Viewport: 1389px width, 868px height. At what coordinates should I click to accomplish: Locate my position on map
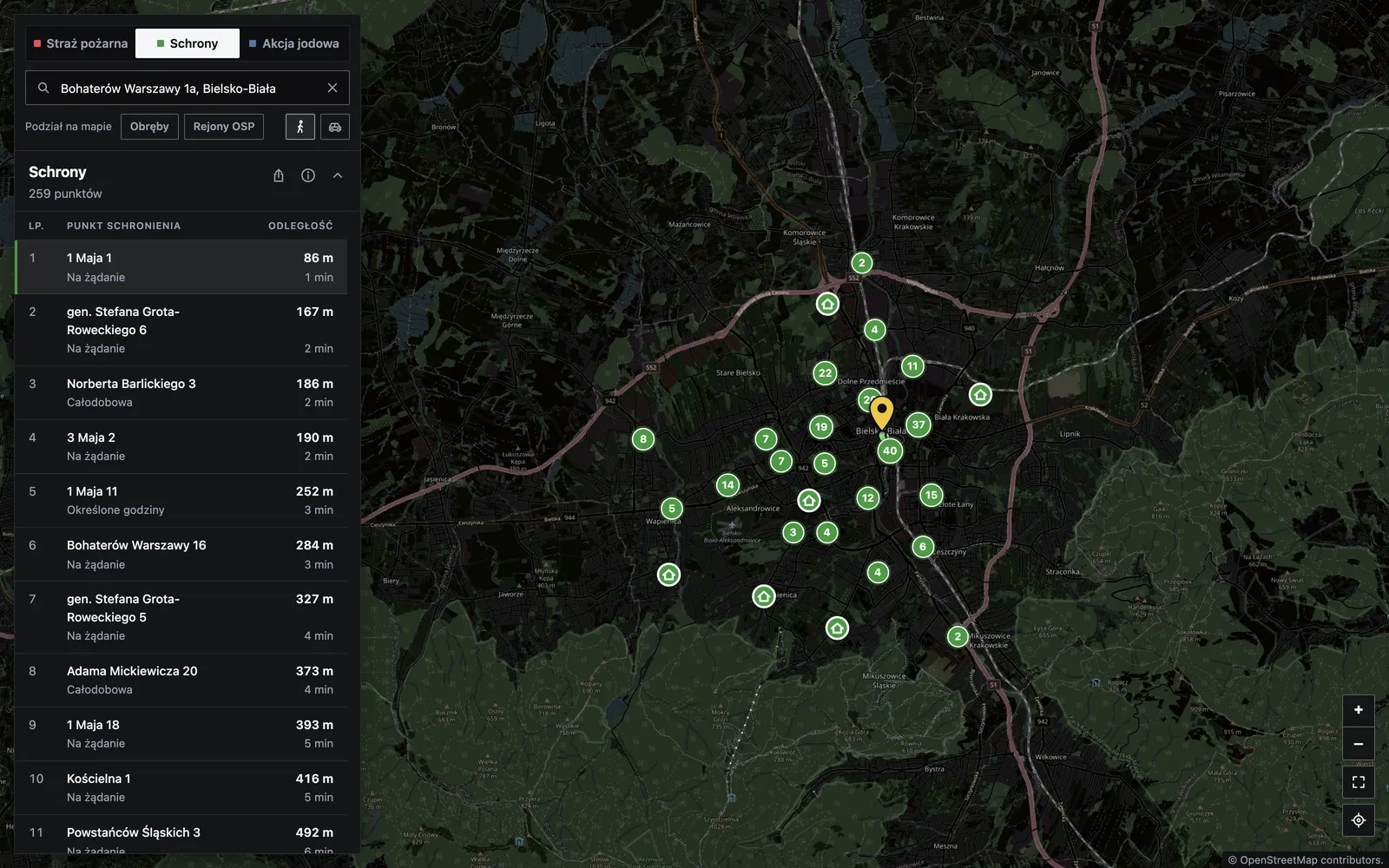point(1359,820)
